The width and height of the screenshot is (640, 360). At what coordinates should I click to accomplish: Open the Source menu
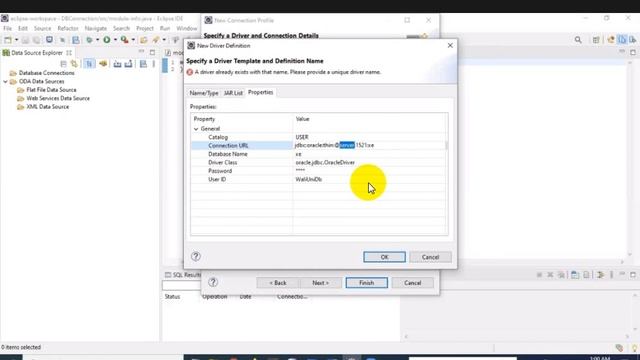42,29
